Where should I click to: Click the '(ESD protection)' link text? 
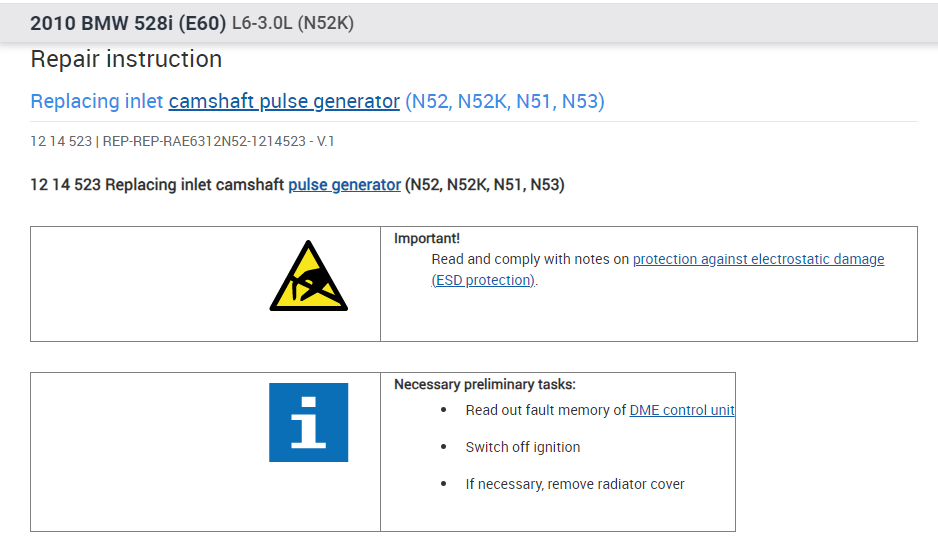pos(484,280)
